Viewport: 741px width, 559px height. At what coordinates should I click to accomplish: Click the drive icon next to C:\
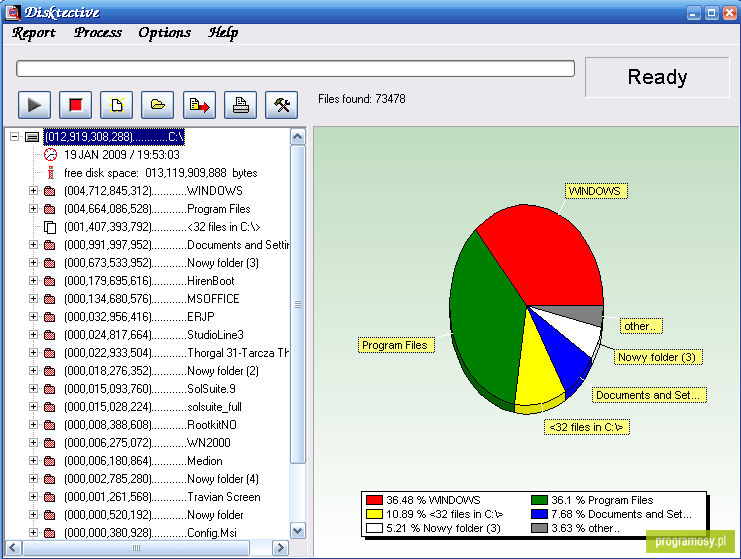click(x=32, y=137)
